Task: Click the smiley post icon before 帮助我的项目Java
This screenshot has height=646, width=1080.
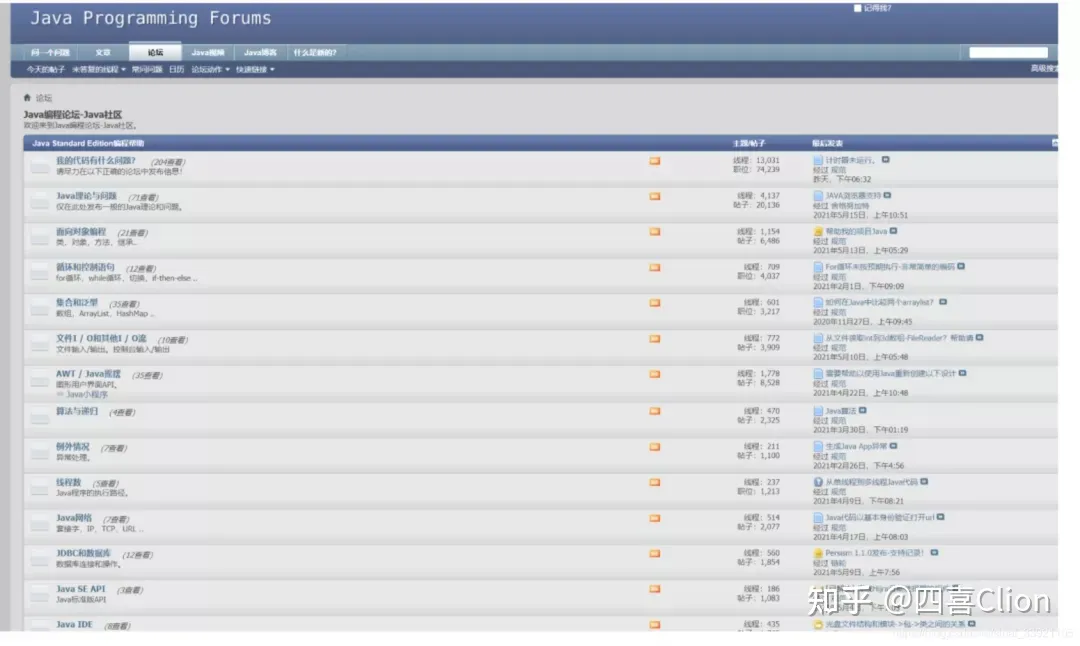Action: pos(818,232)
